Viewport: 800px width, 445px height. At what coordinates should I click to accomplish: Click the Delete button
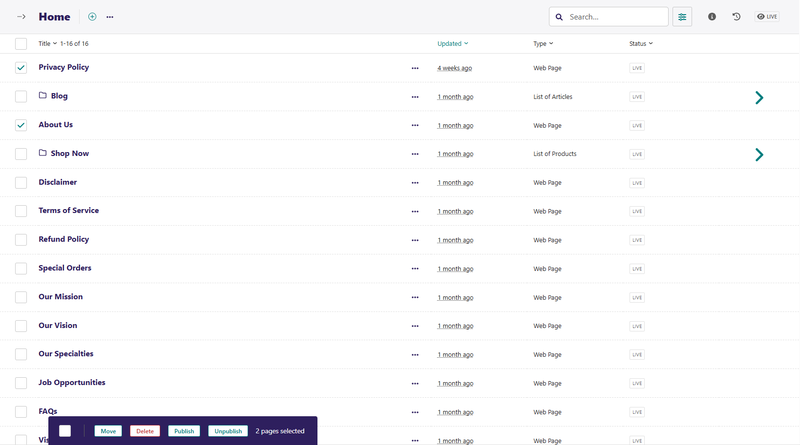145,431
